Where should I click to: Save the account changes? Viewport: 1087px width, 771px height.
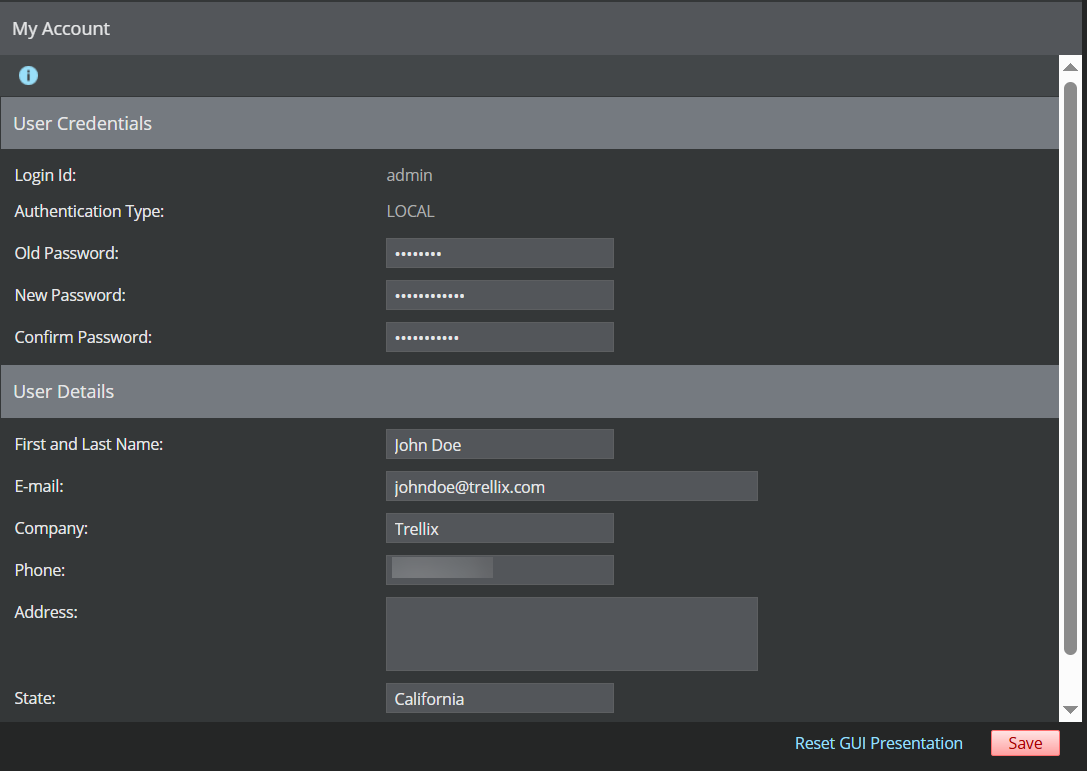pyautogui.click(x=1025, y=743)
